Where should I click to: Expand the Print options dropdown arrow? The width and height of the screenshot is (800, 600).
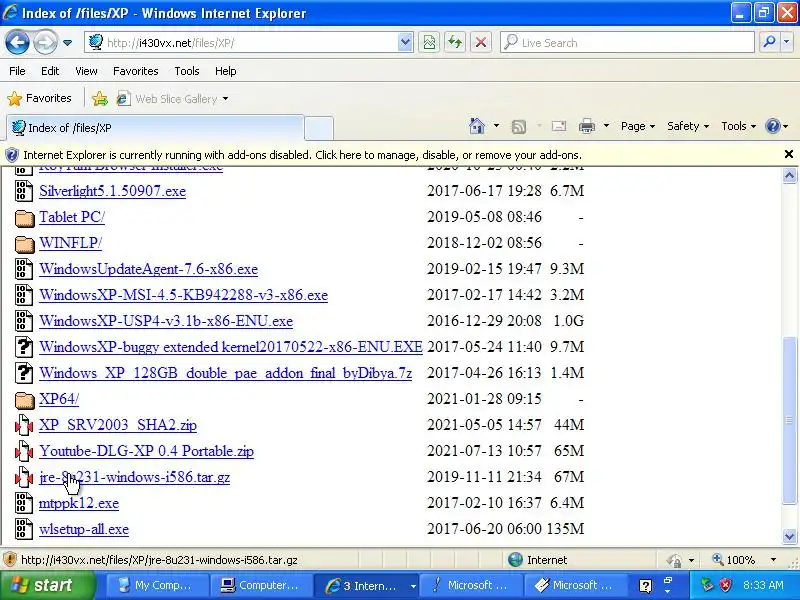coord(606,126)
